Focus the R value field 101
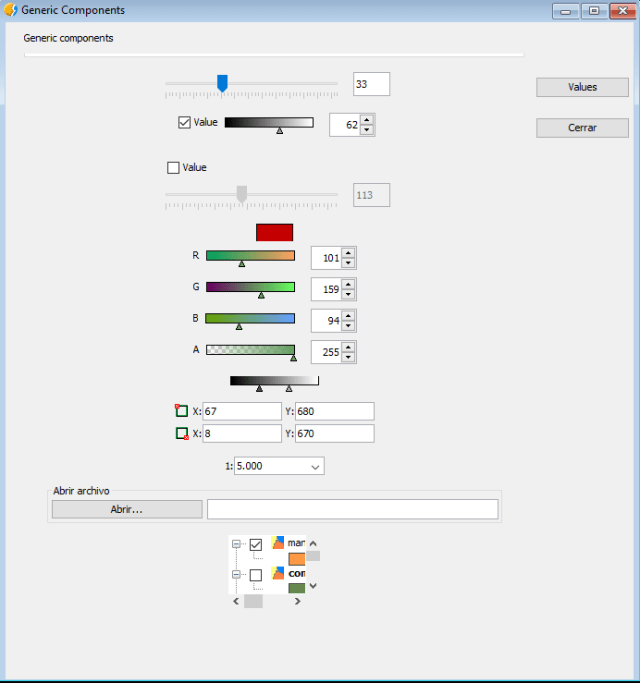Viewport: 640px width, 683px height. coord(327,258)
